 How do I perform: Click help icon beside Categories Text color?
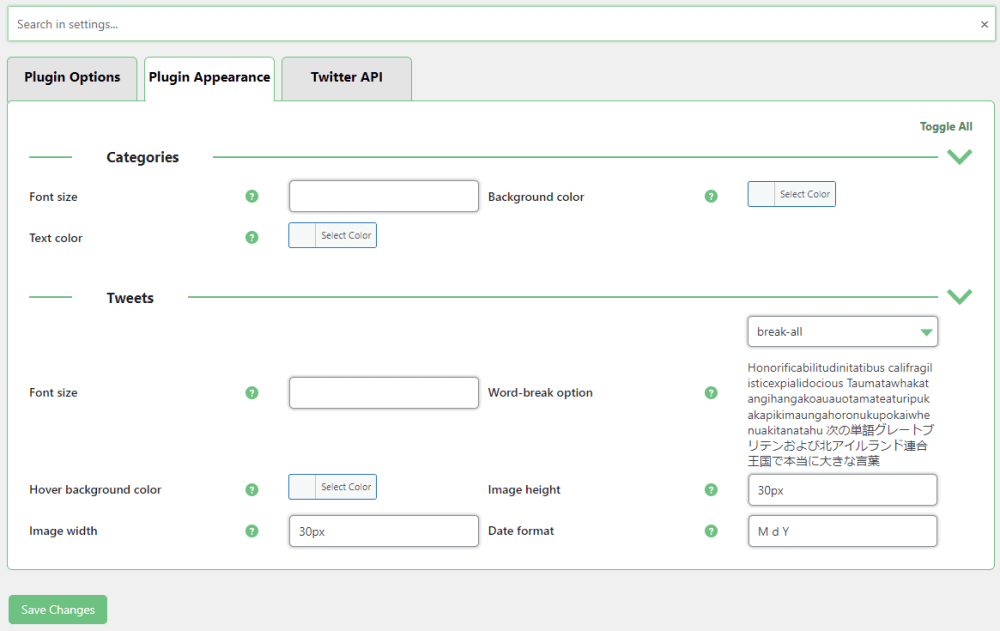click(x=252, y=237)
